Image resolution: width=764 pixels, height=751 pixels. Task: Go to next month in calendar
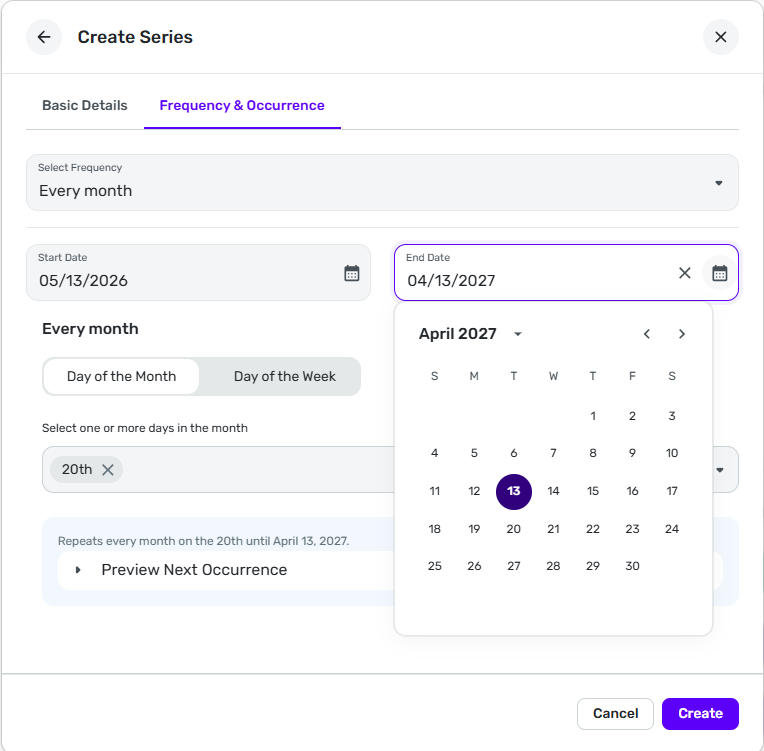point(682,334)
